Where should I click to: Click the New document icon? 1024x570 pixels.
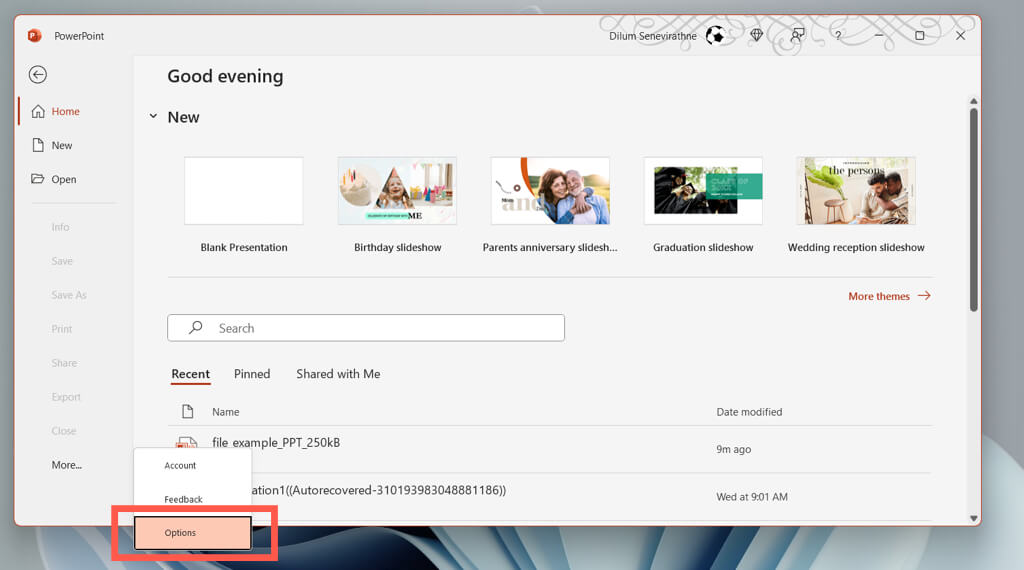(x=38, y=145)
